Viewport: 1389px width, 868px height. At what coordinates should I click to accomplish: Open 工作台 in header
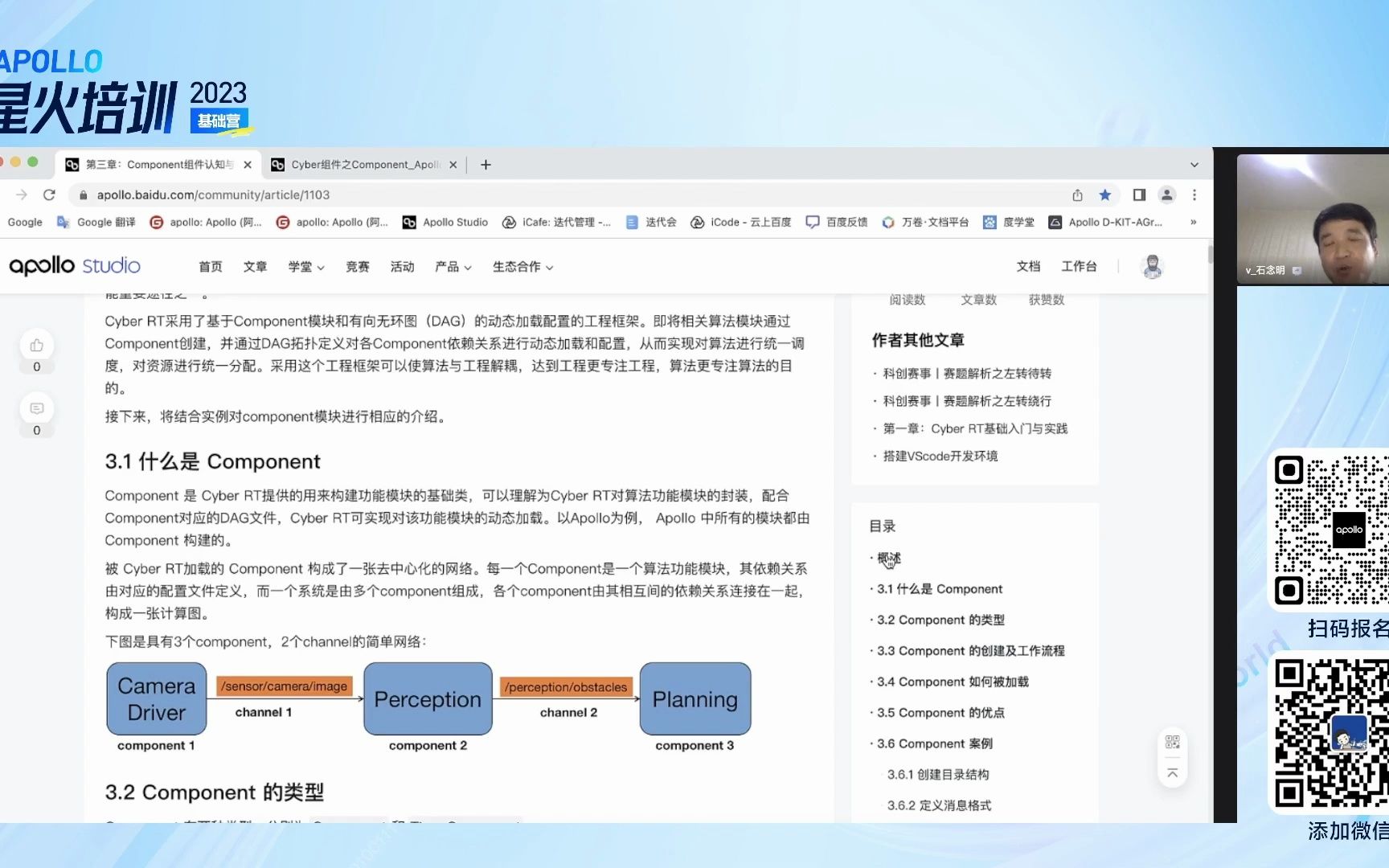click(1079, 266)
